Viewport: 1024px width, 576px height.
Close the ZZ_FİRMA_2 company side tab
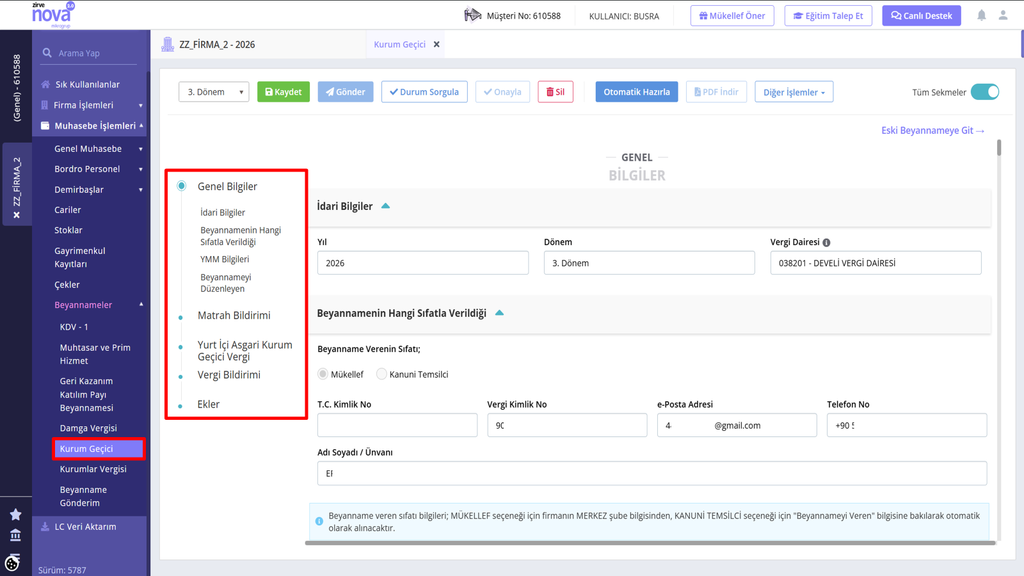[16, 215]
